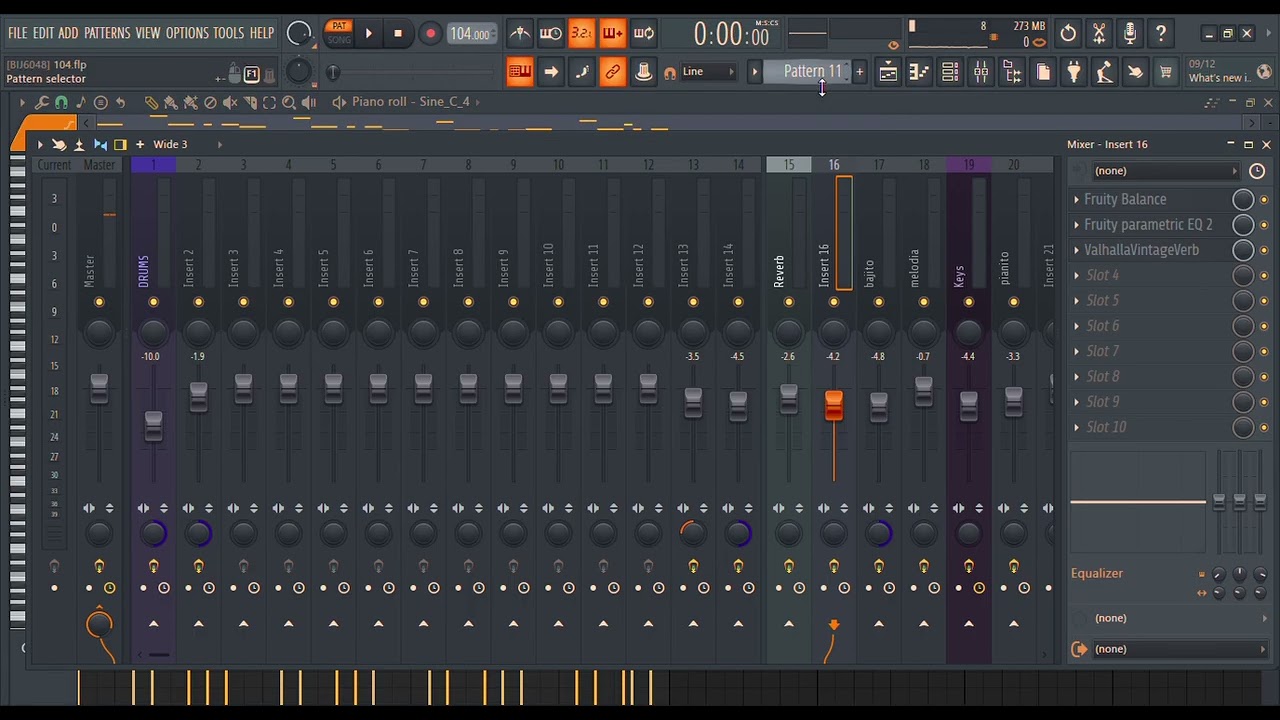Toggle typing keyboard to piano icon
This screenshot has height=720, width=1280.
click(520, 72)
